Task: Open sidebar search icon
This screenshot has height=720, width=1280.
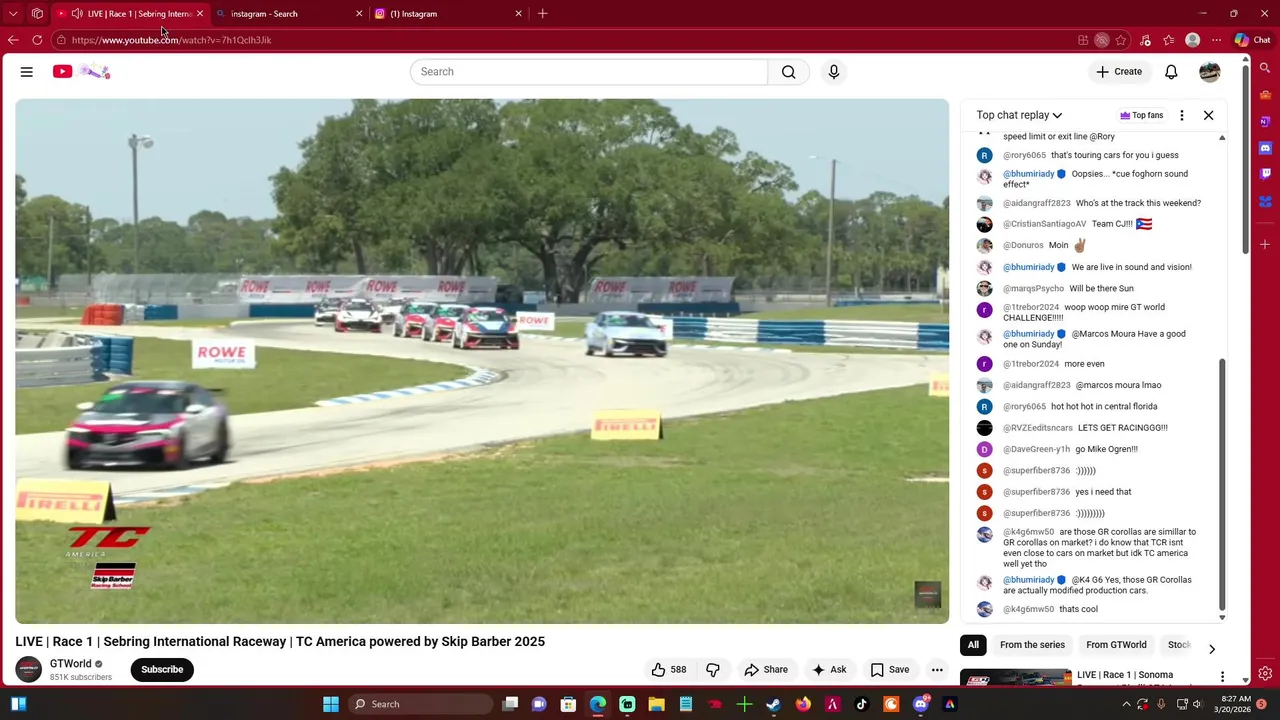Action: pyautogui.click(x=1265, y=68)
